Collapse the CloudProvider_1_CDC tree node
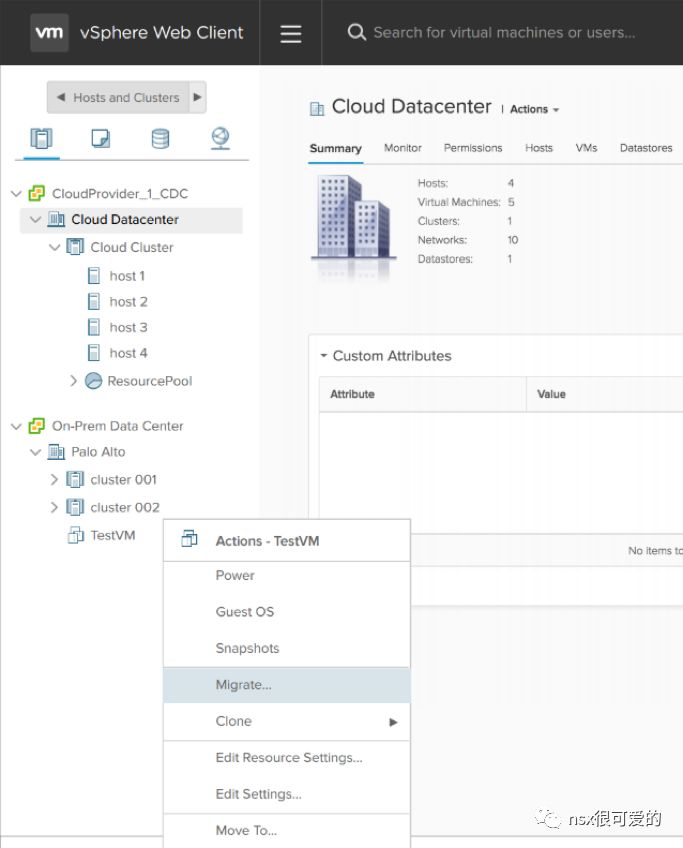The height and width of the screenshot is (848, 683). click(16, 194)
